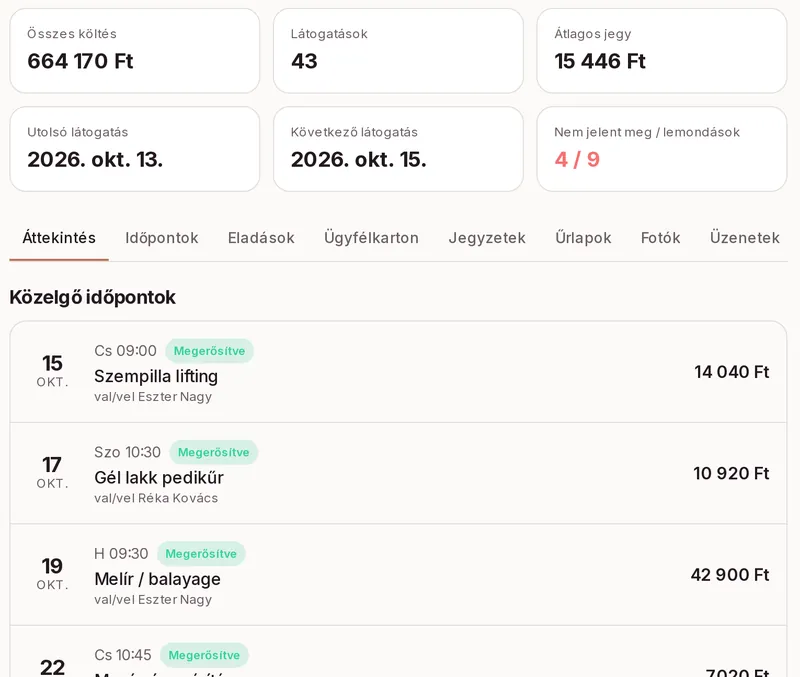This screenshot has height=677, width=800.
Task: Select the Ügyfélkarton tab
Action: tap(371, 238)
